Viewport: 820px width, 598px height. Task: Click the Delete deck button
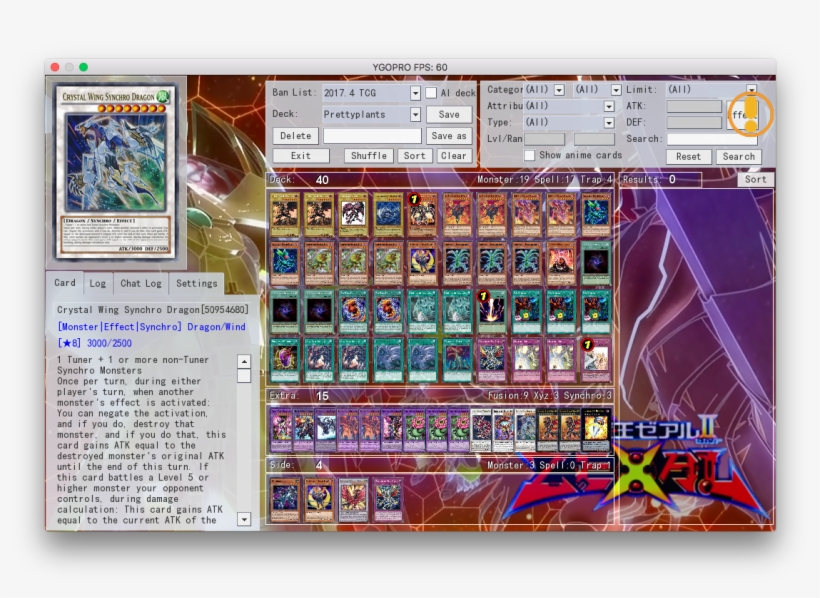pos(295,136)
